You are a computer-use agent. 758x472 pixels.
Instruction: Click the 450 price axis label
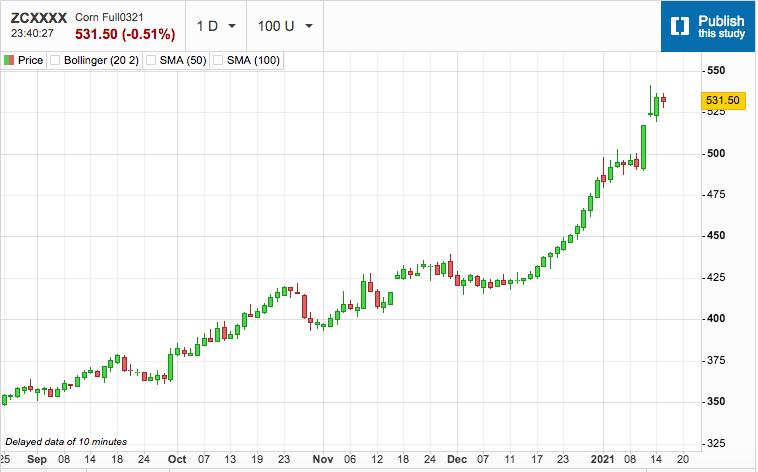tap(716, 236)
